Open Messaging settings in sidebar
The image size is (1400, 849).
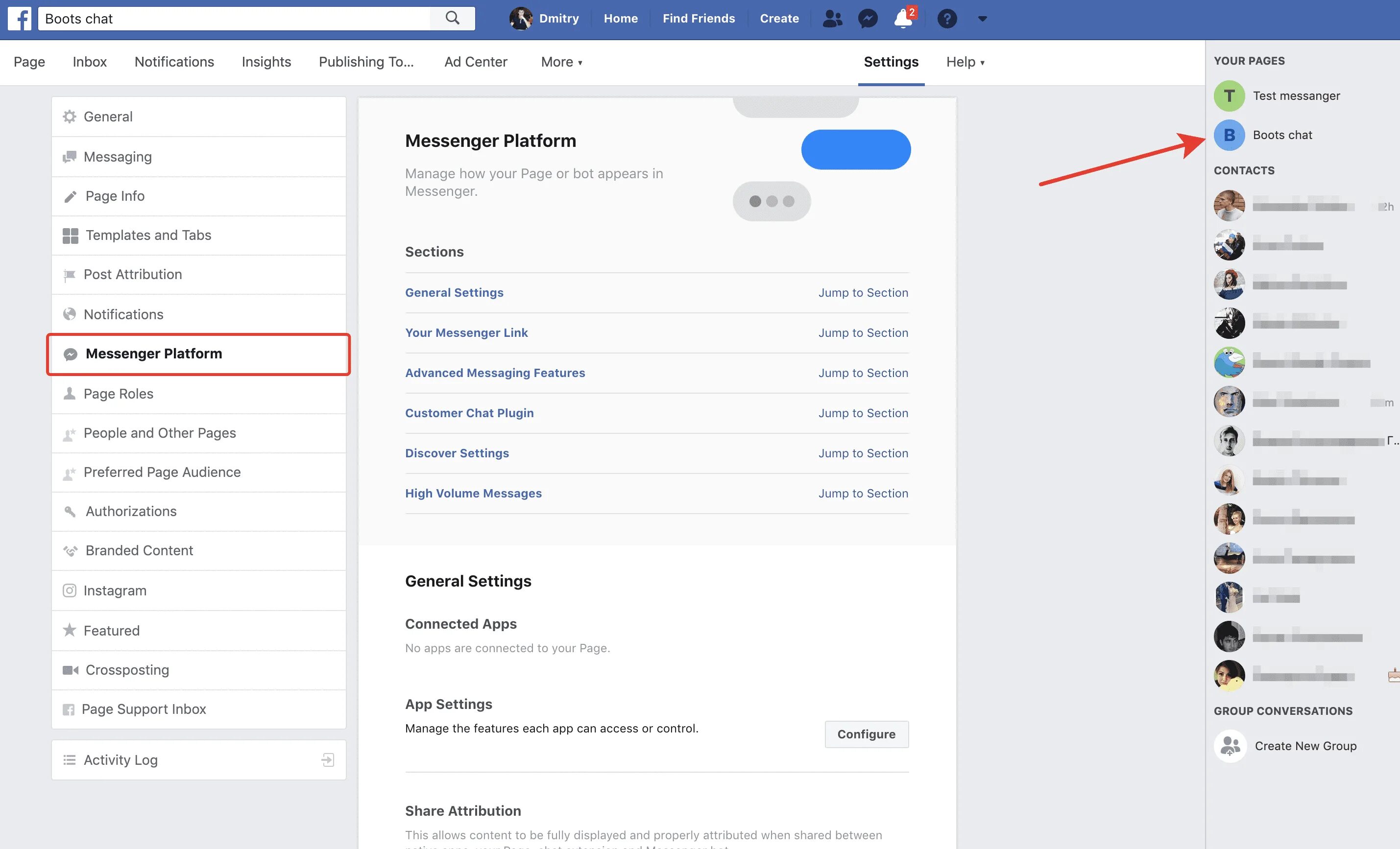pos(199,157)
